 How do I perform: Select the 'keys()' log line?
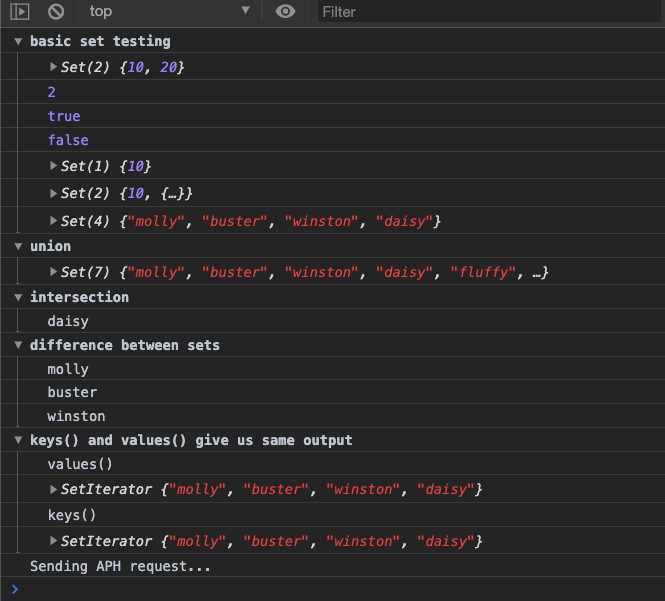point(72,515)
